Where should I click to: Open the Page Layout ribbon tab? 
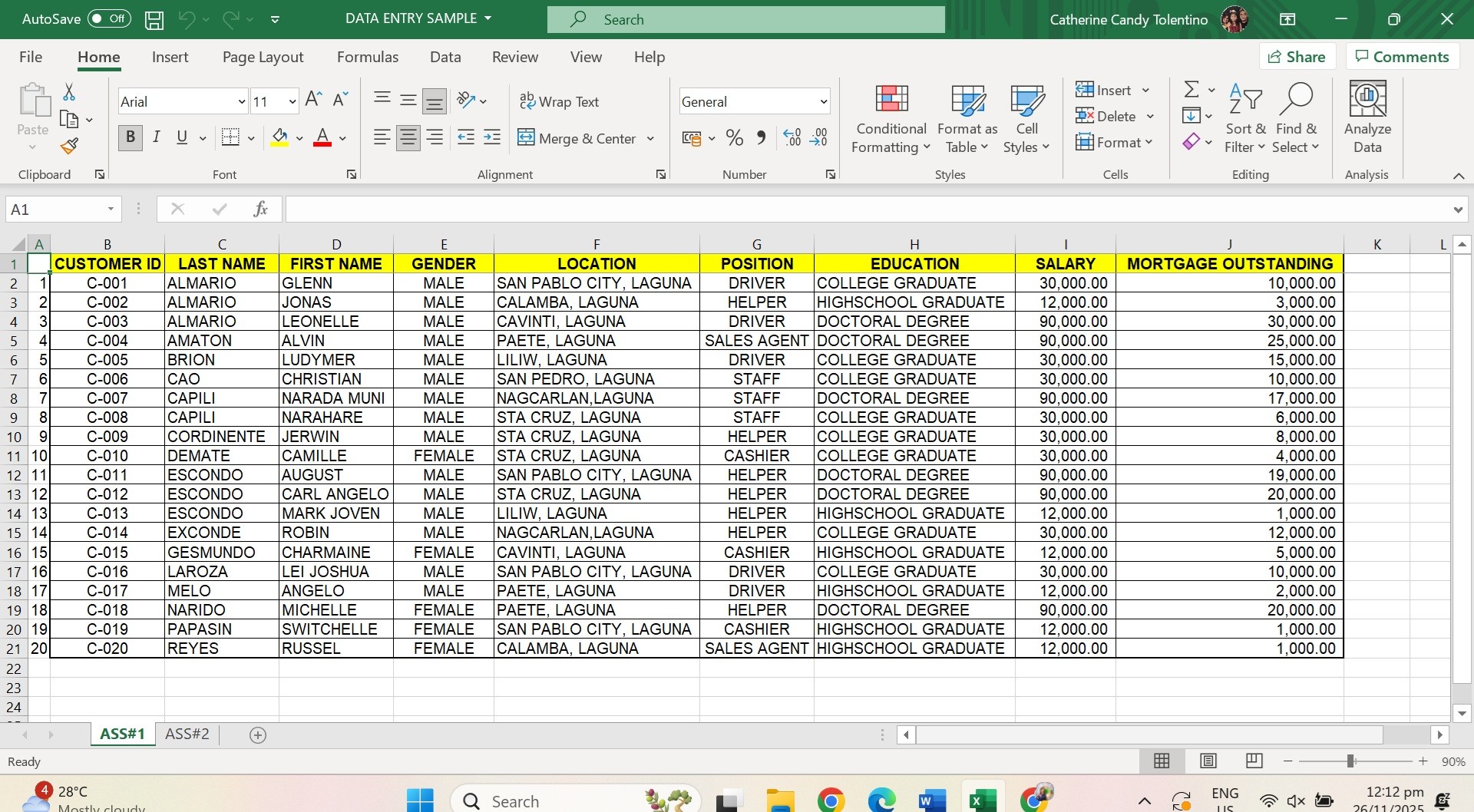[263, 58]
